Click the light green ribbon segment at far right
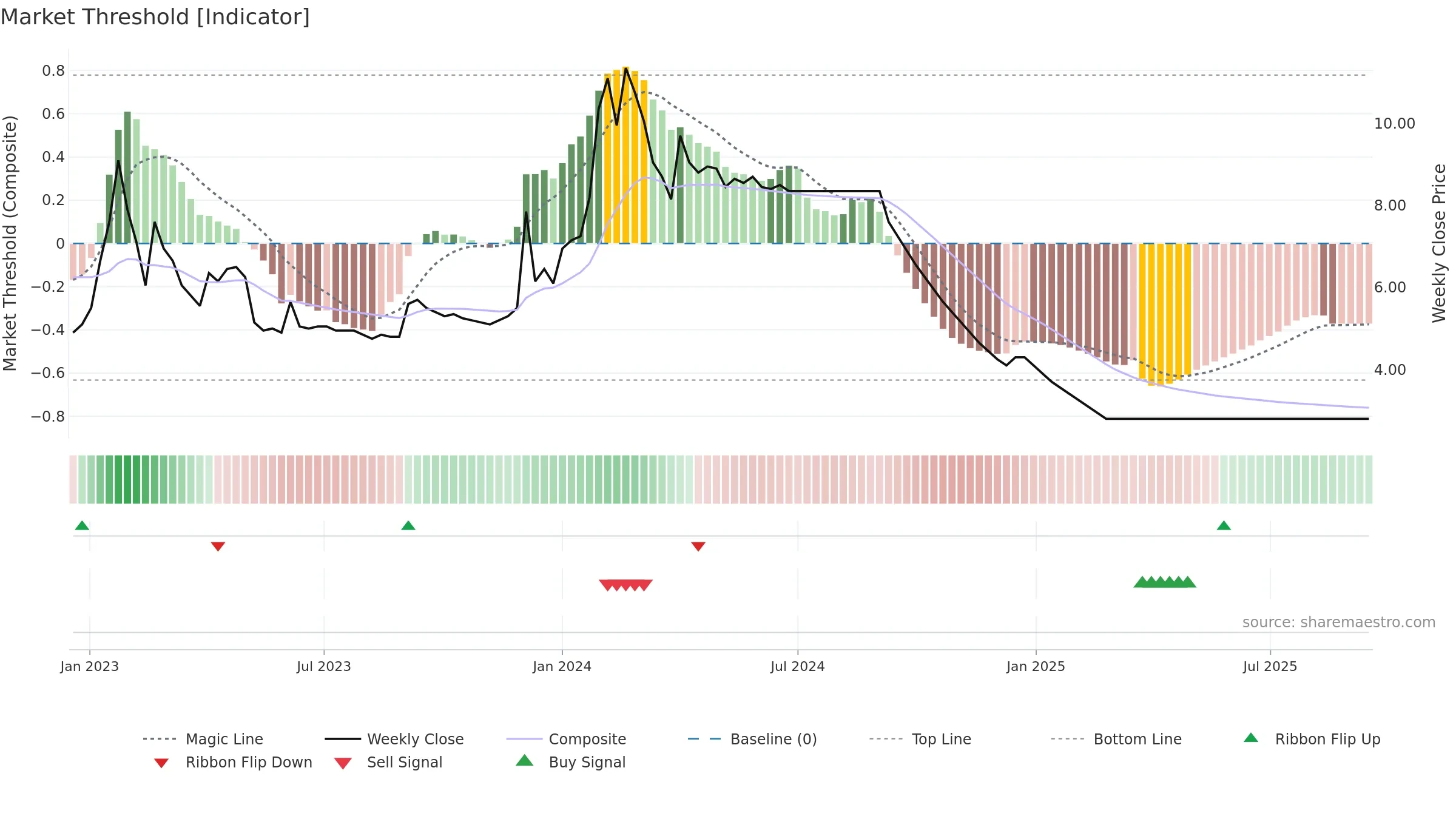This screenshot has width=1456, height=819. 1369,479
